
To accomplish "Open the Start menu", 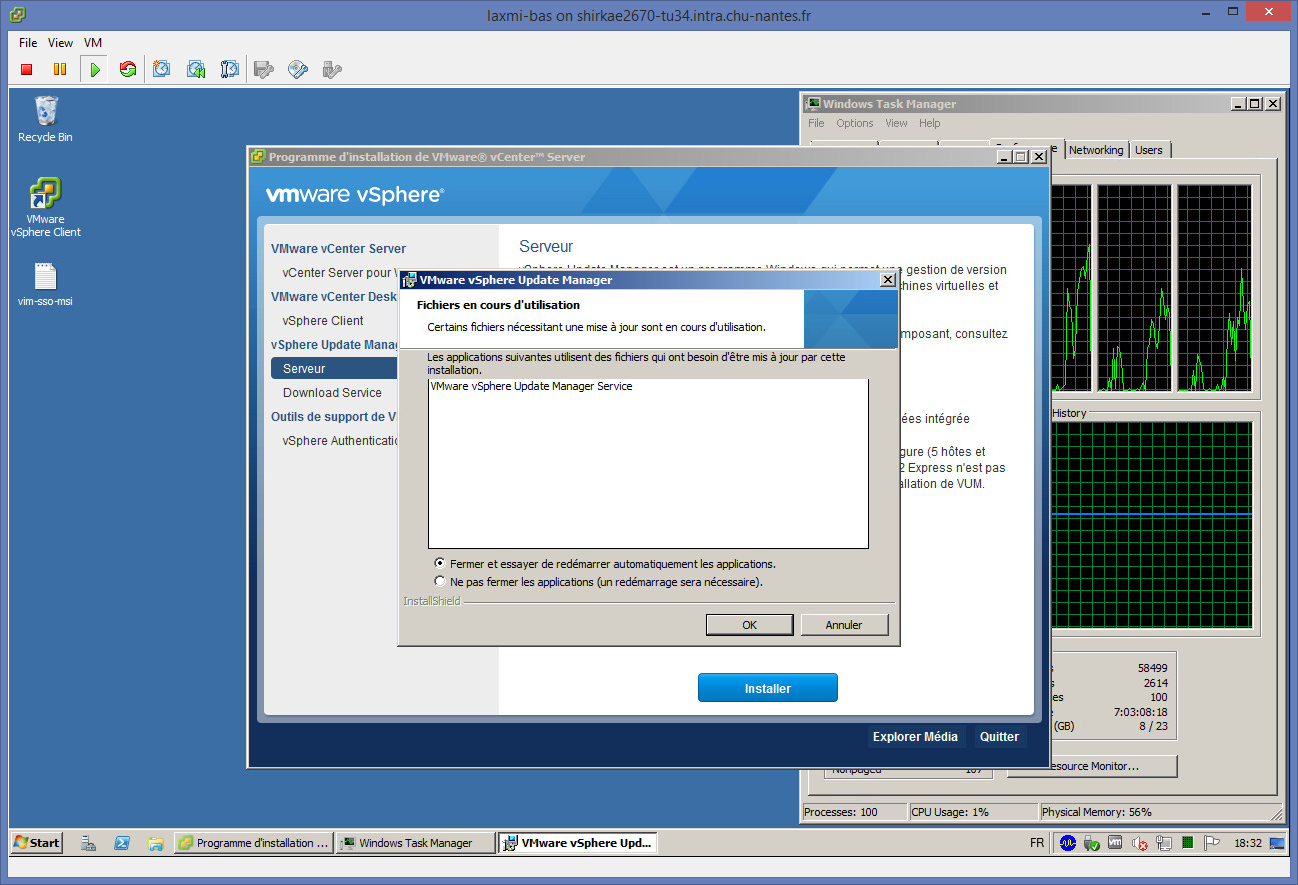I will coord(36,843).
